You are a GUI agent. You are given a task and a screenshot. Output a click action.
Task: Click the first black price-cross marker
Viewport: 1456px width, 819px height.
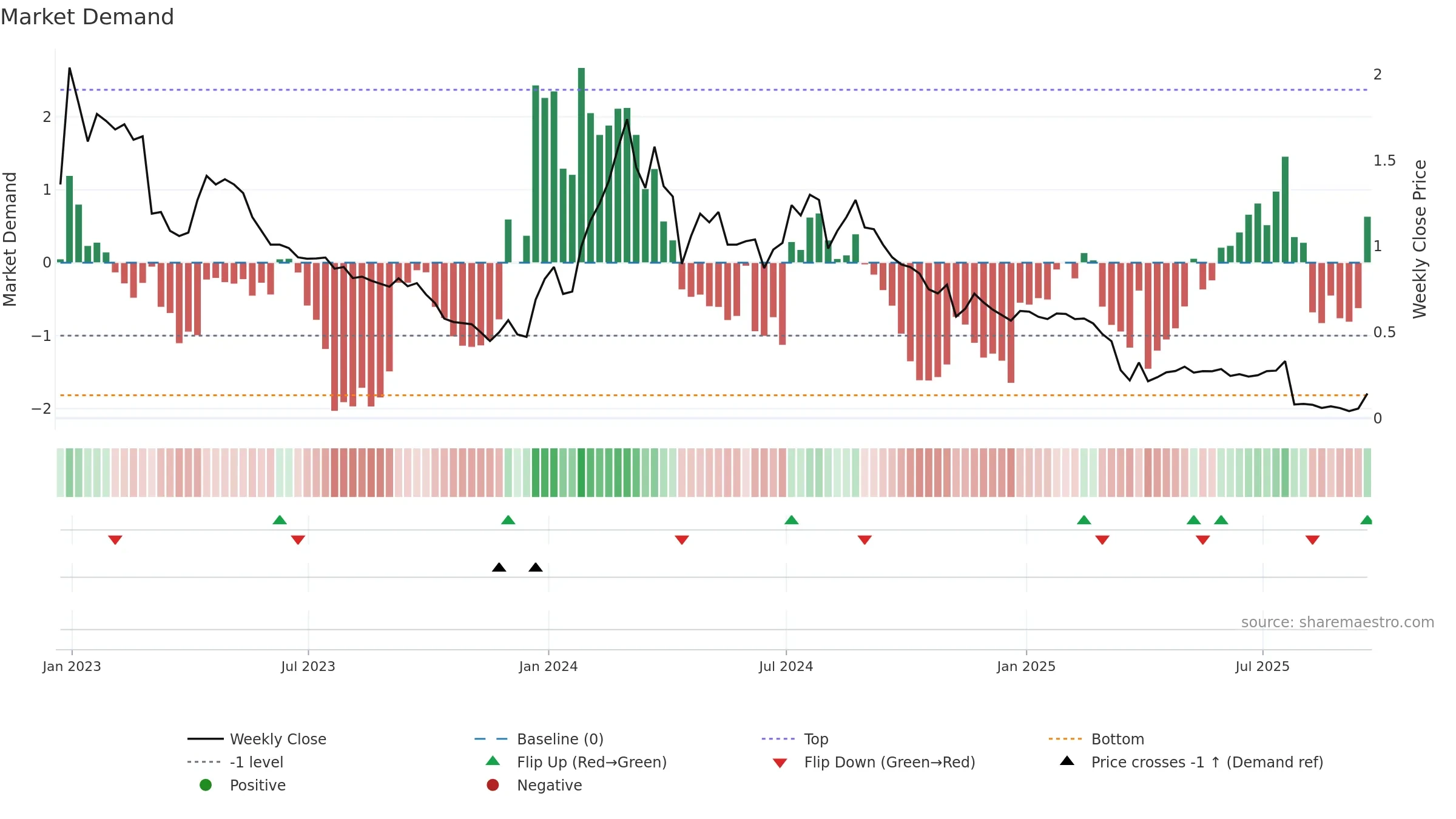(x=499, y=567)
